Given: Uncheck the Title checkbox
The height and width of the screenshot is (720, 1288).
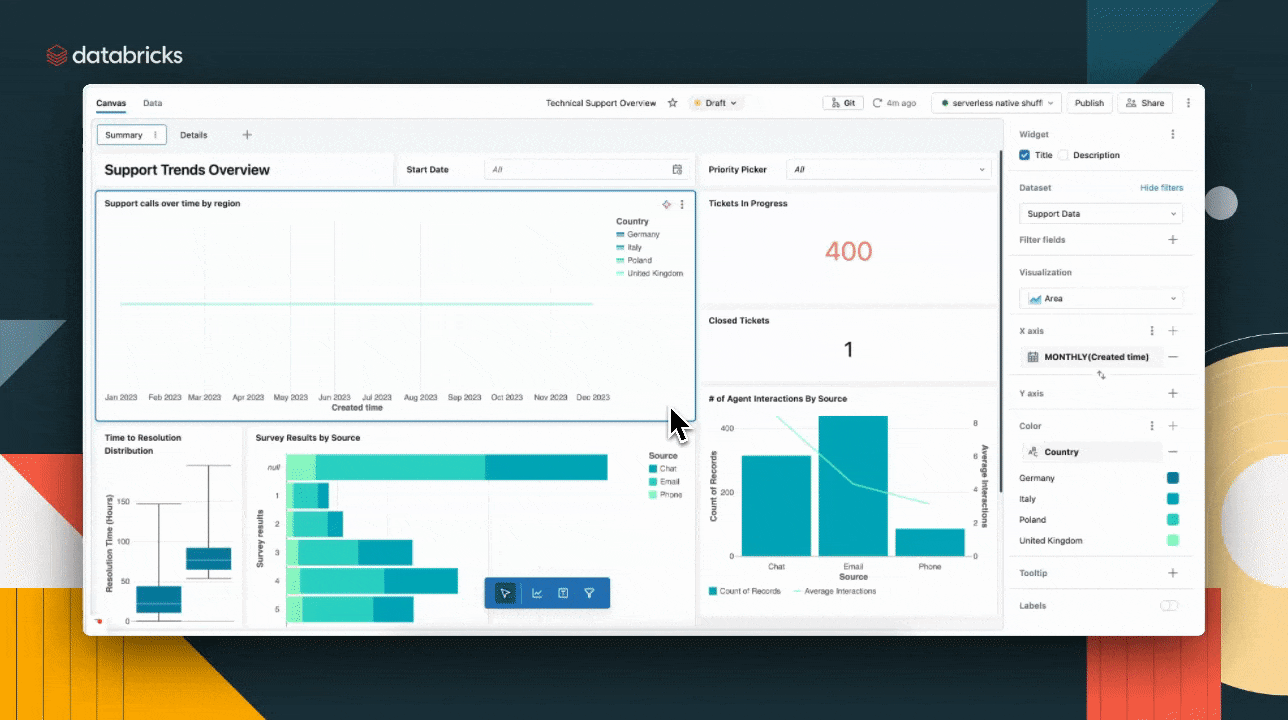Looking at the screenshot, I should (1024, 155).
